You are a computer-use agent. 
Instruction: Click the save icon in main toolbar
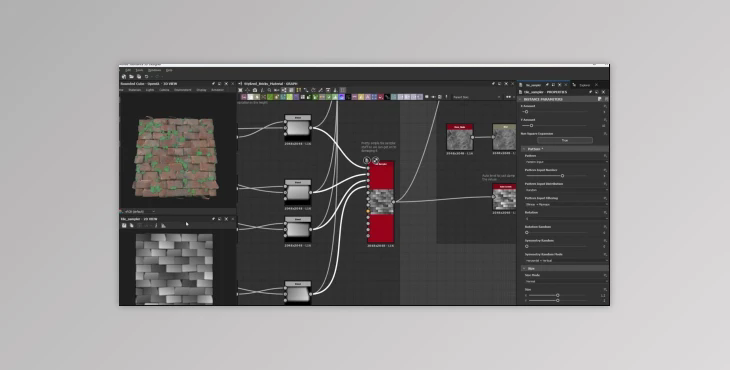(x=139, y=77)
